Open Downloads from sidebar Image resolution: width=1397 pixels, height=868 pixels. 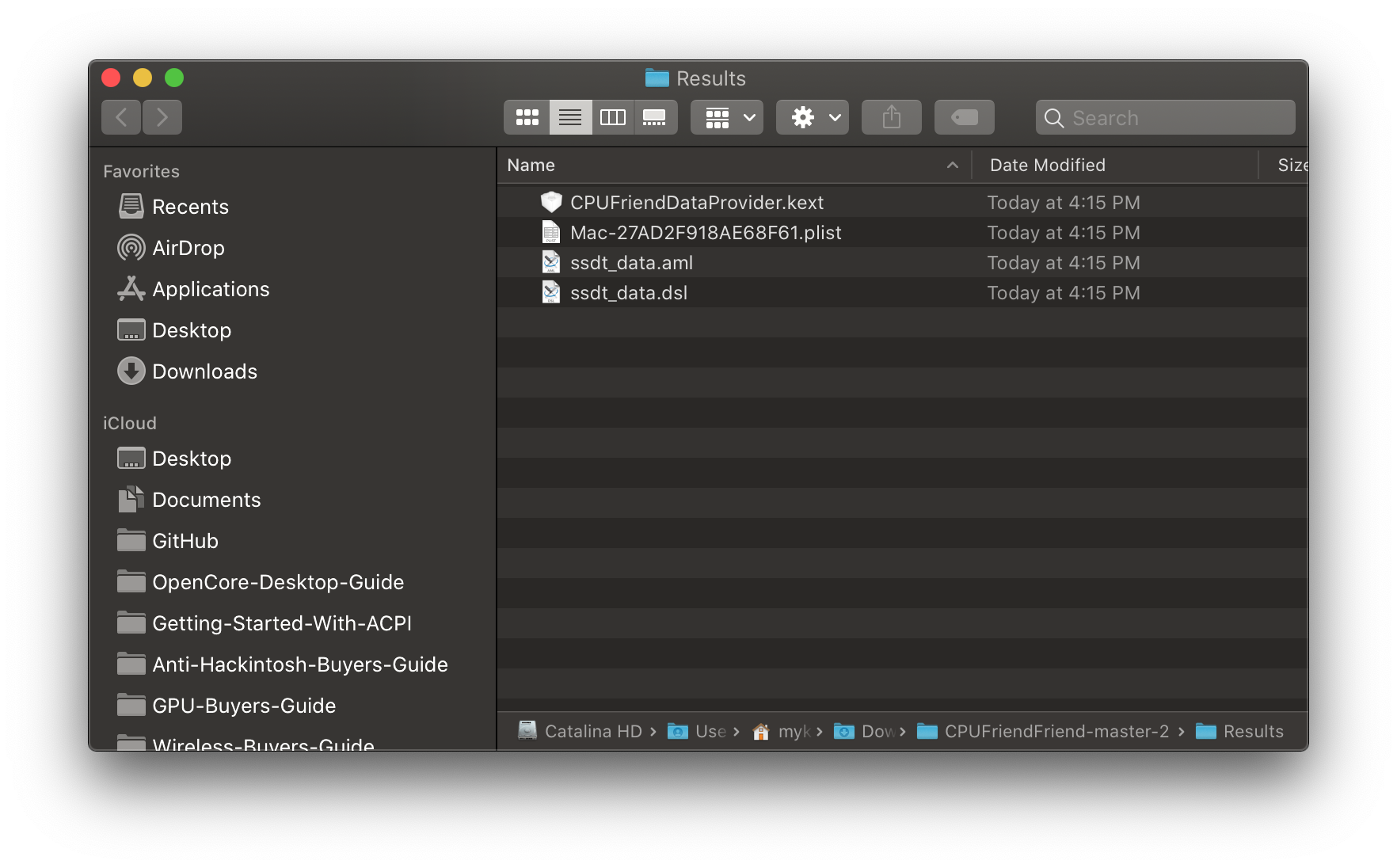[204, 371]
